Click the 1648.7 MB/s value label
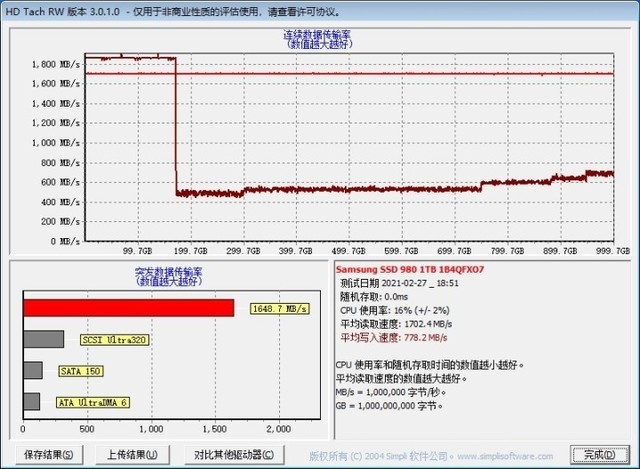640x469 pixels. 280,309
